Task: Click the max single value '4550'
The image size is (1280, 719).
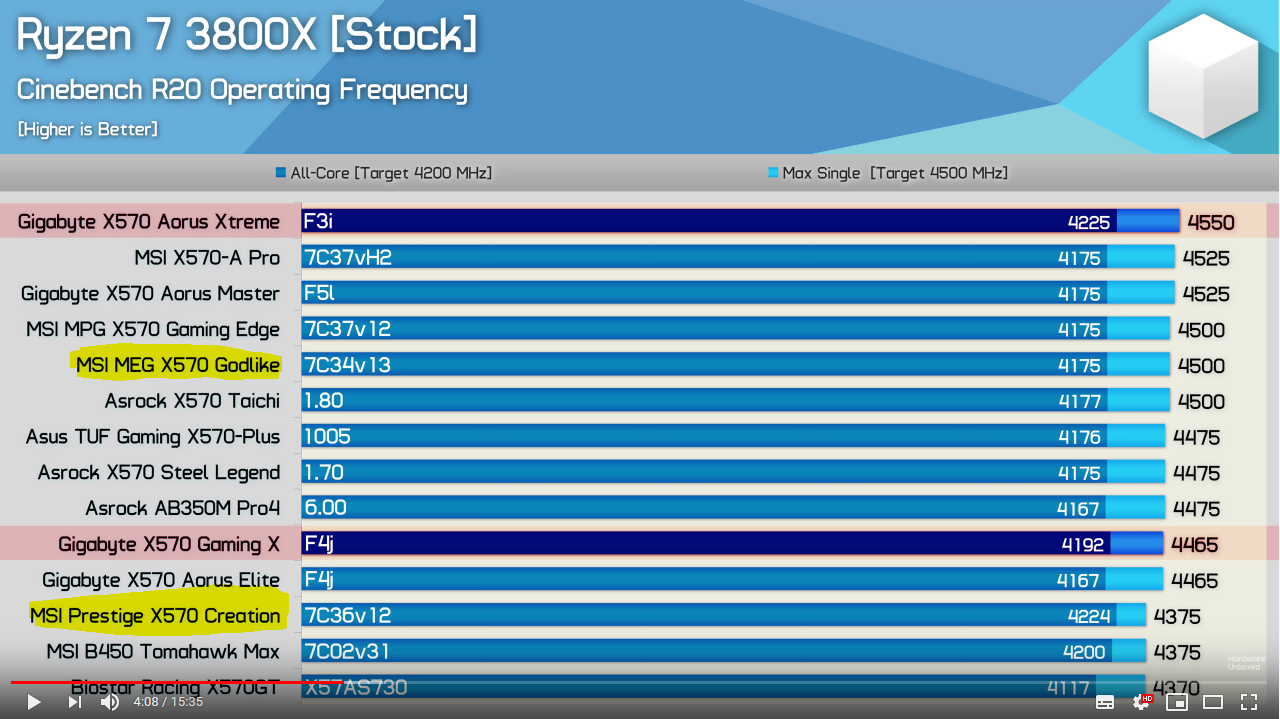Action: tap(1211, 223)
